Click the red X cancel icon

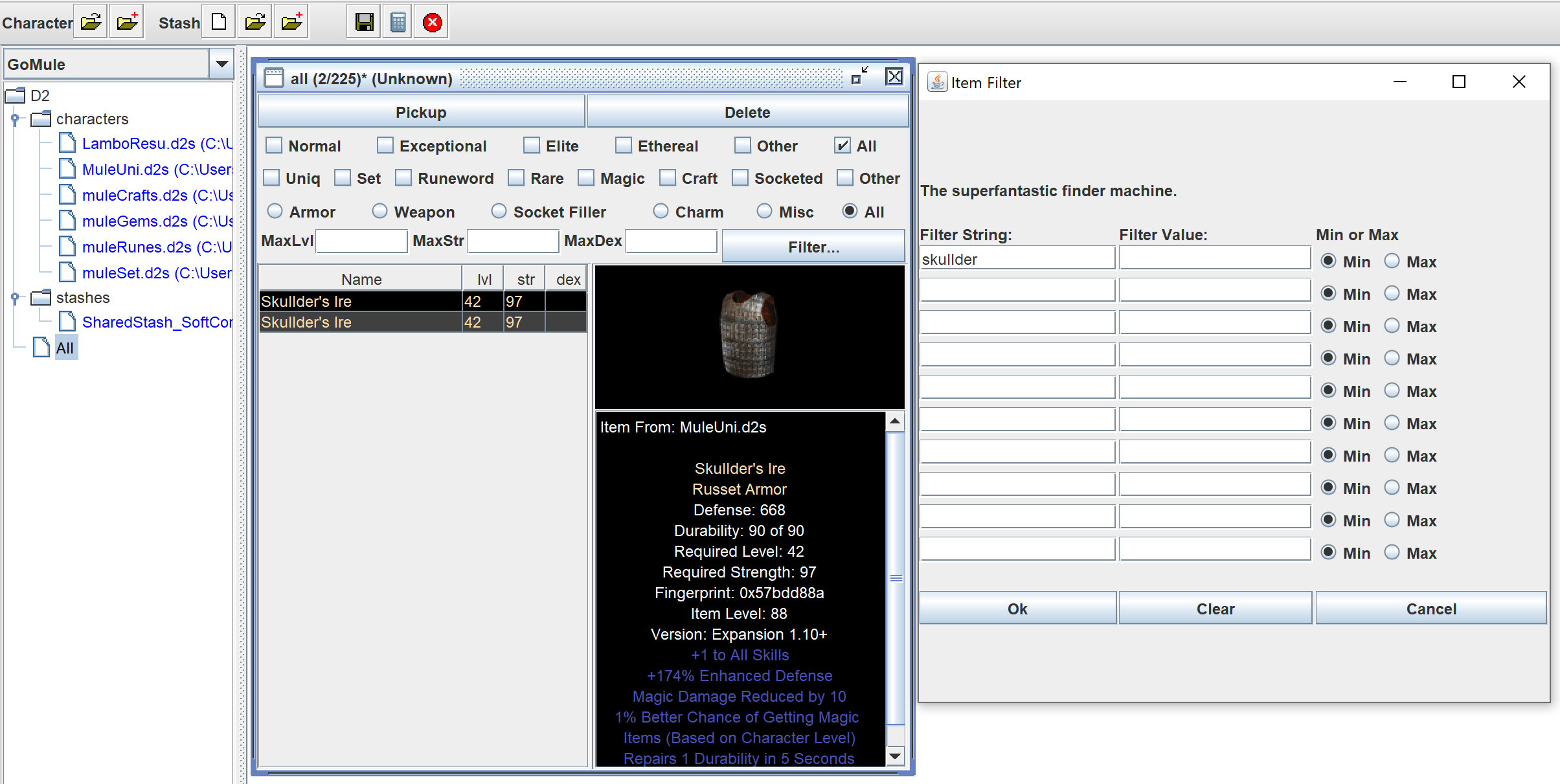tap(432, 22)
